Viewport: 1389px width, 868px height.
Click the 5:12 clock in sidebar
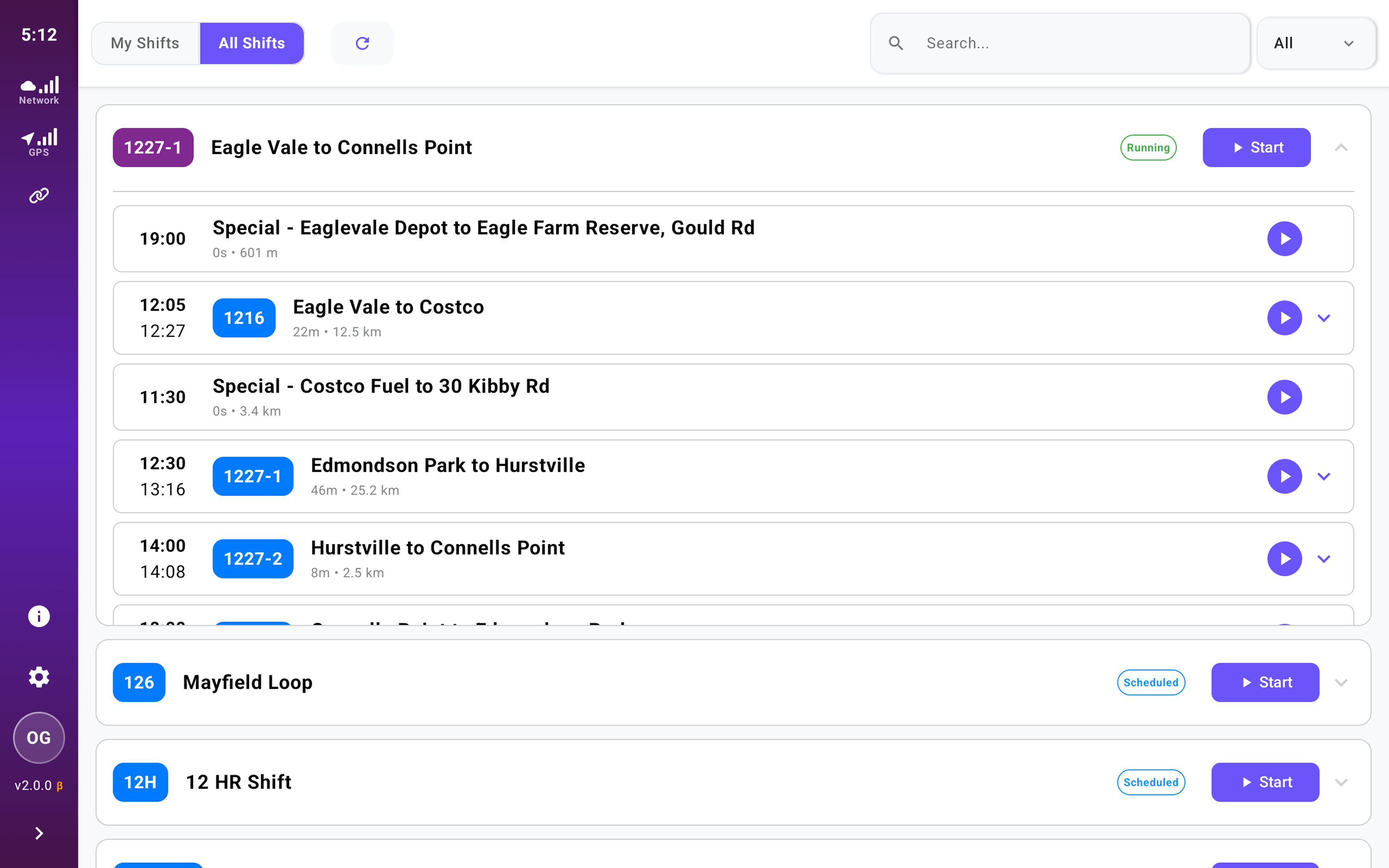39,35
